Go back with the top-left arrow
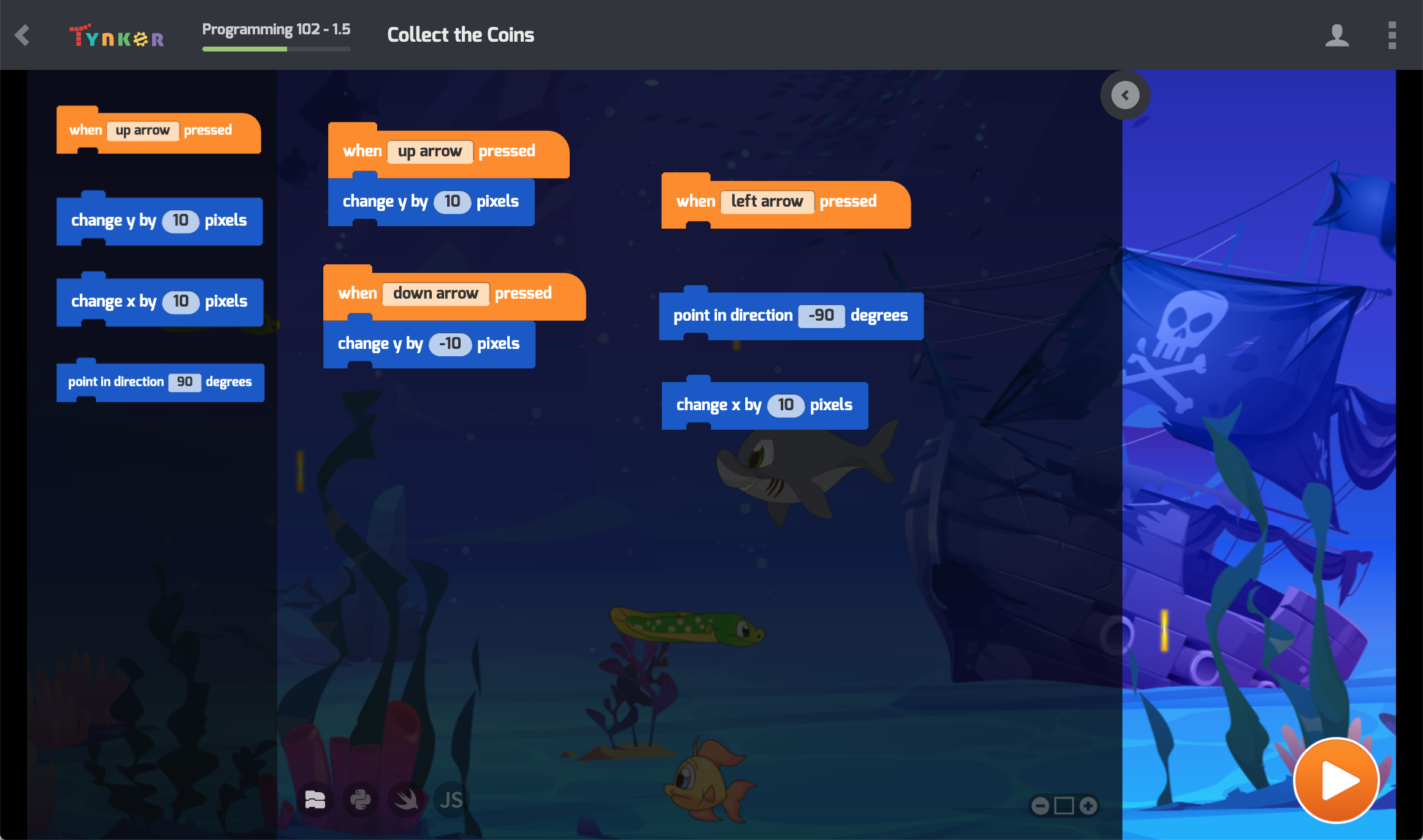This screenshot has height=840, width=1423. [23, 35]
